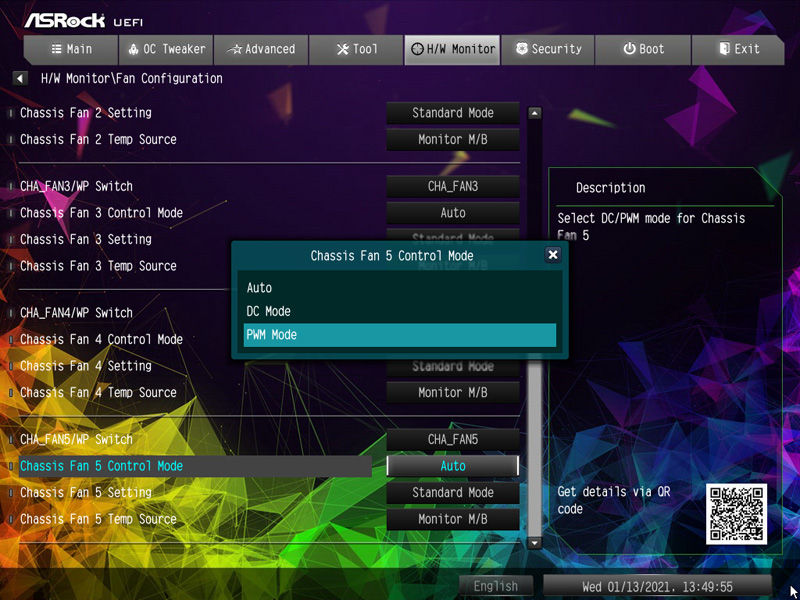The height and width of the screenshot is (600, 800).
Task: Open the Chassis Fan 4 Setting value dropdown
Action: tap(453, 366)
